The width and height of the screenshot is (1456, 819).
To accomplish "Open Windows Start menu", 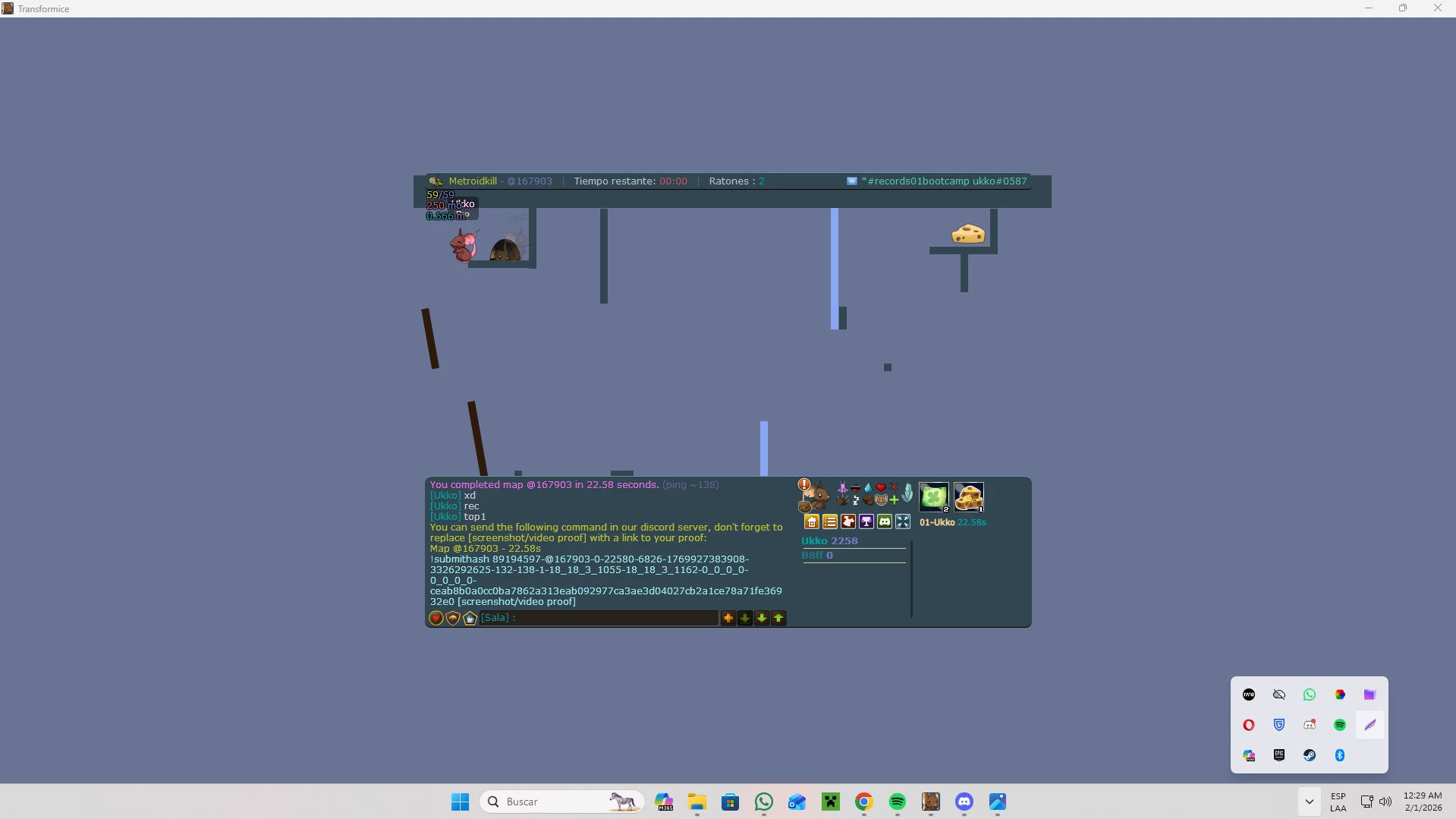I will click(x=460, y=802).
